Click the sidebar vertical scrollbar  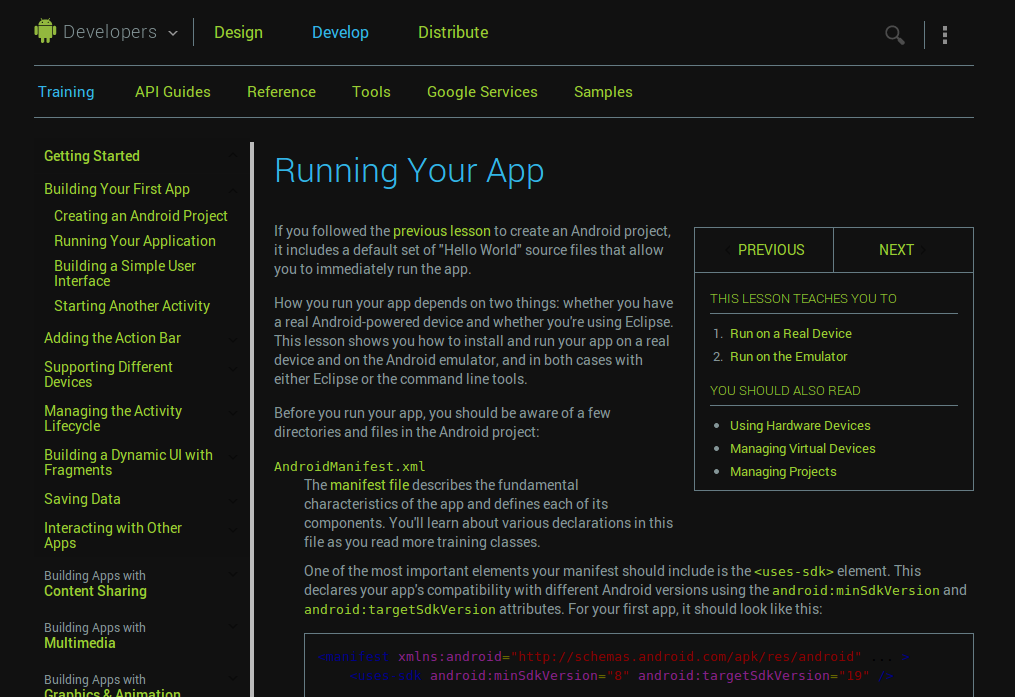click(252, 419)
